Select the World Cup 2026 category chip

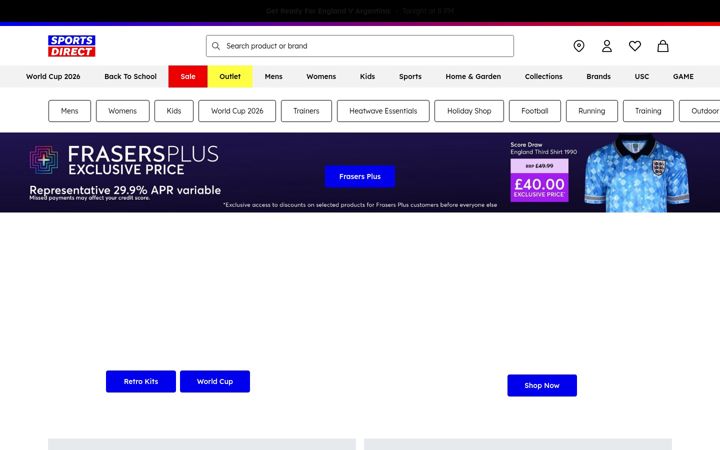click(237, 111)
